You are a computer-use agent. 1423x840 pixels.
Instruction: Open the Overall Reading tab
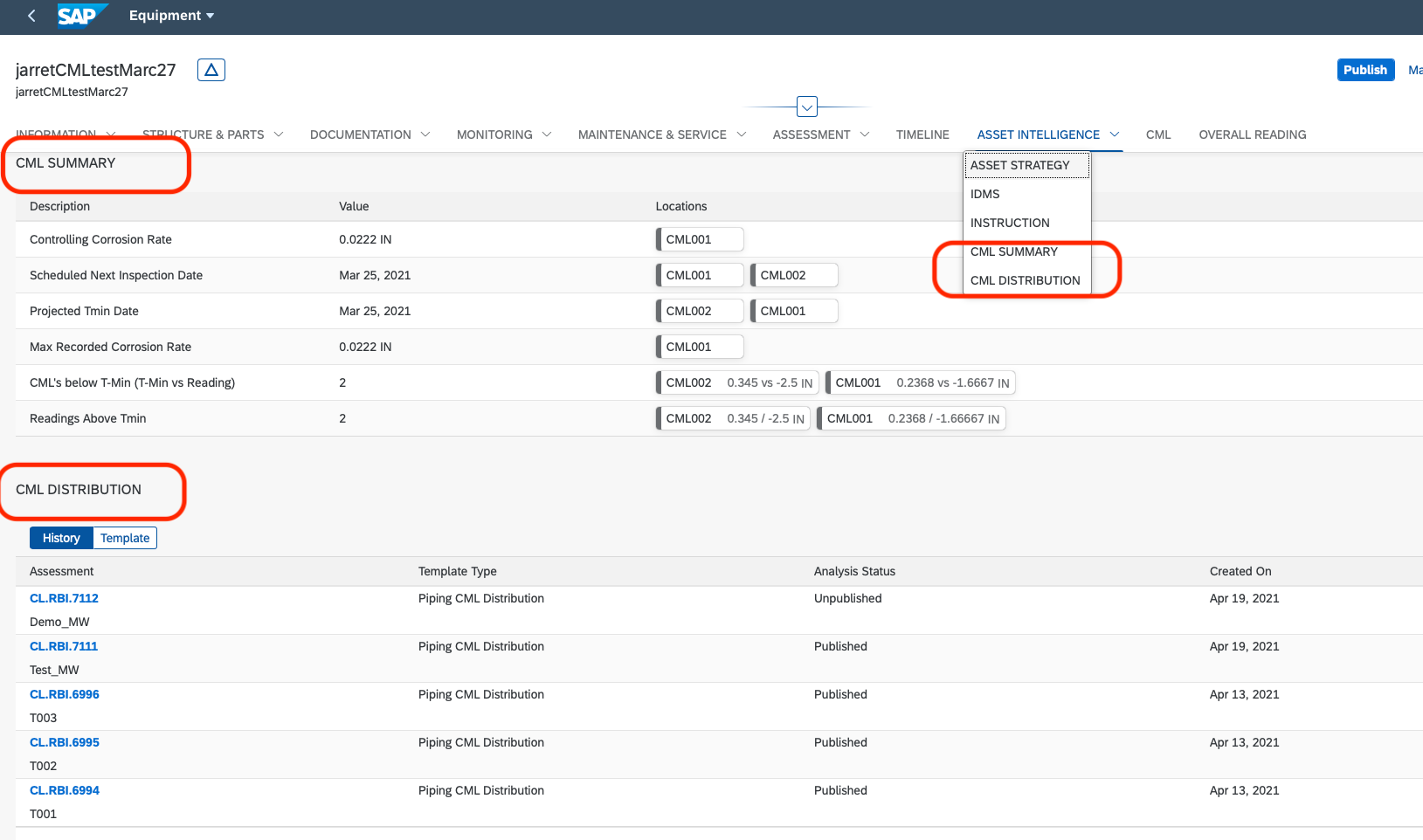[x=1253, y=134]
